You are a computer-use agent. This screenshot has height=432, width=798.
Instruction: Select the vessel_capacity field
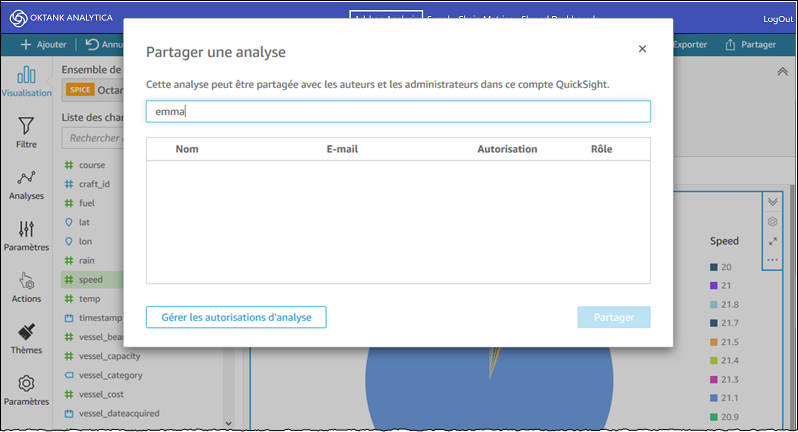109,356
